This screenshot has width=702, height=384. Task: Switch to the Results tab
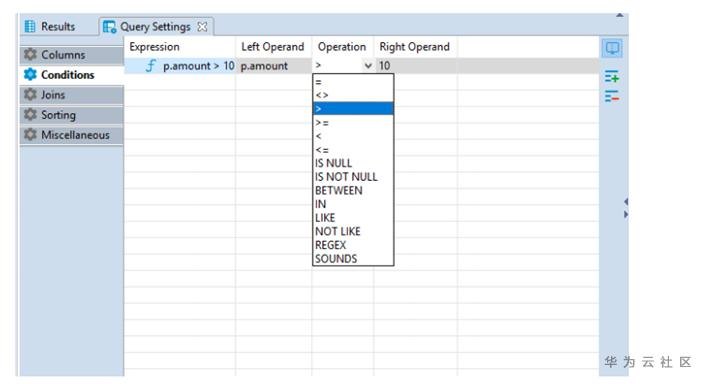pyautogui.click(x=50, y=26)
